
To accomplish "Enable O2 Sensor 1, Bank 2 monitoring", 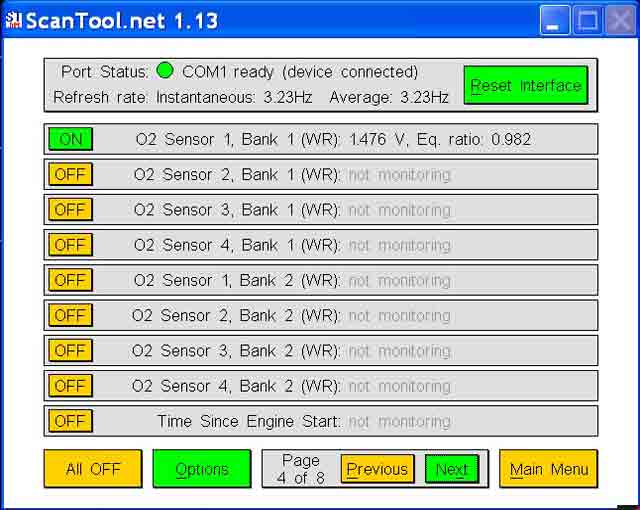I will point(70,280).
